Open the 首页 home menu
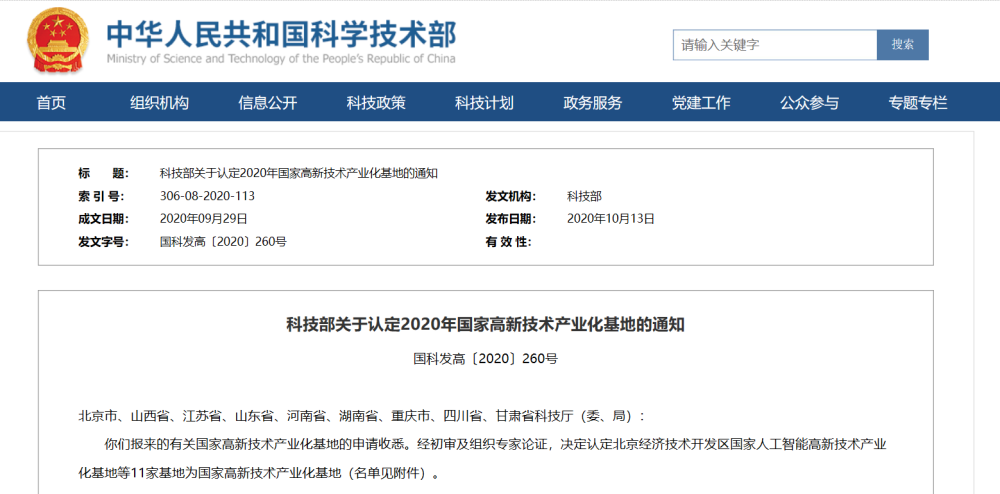This screenshot has height=494, width=1000. 51,102
